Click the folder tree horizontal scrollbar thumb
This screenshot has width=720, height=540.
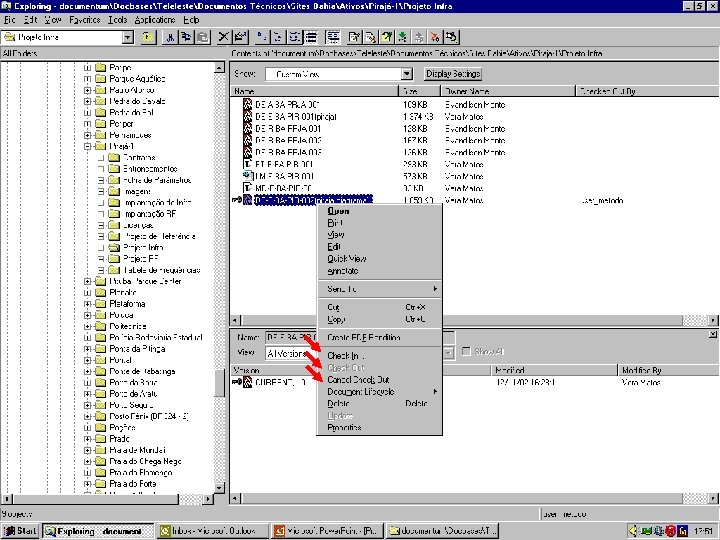(x=96, y=499)
